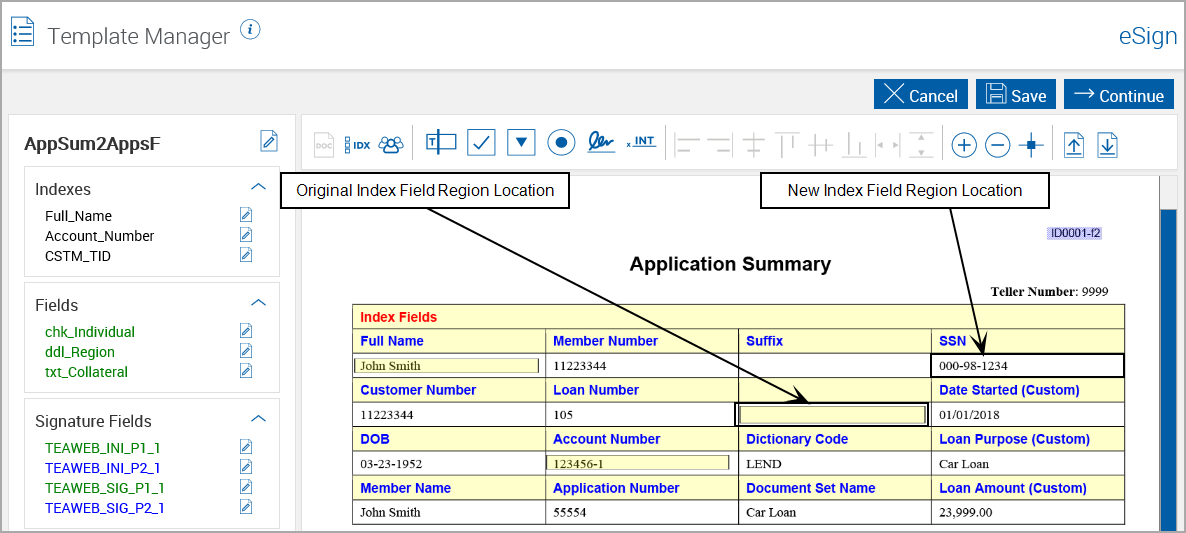Select TEAWEB_INI_P2_1 in Signature Fields
The width and height of the screenshot is (1186, 533).
103,468
